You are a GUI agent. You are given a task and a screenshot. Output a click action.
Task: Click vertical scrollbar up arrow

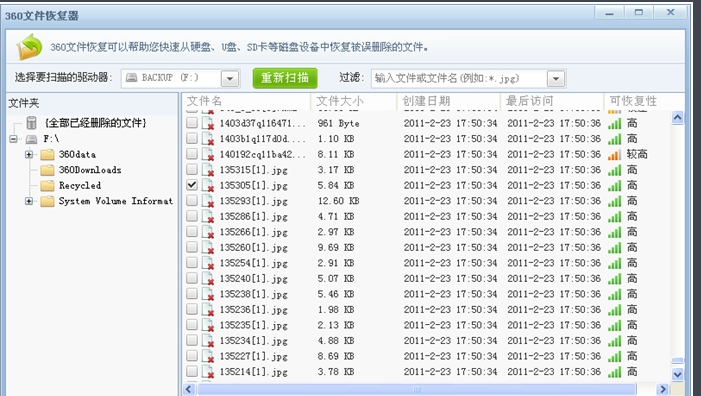coord(677,118)
